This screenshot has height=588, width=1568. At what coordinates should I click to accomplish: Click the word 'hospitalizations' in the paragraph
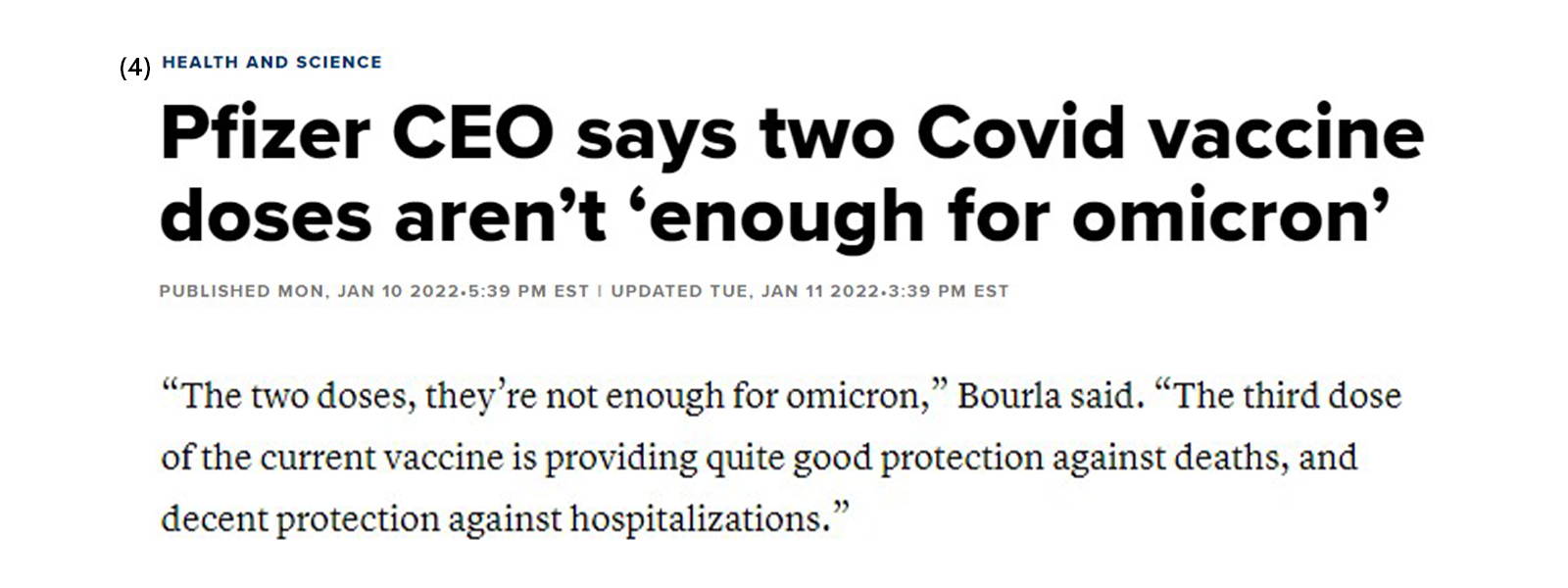(693, 518)
